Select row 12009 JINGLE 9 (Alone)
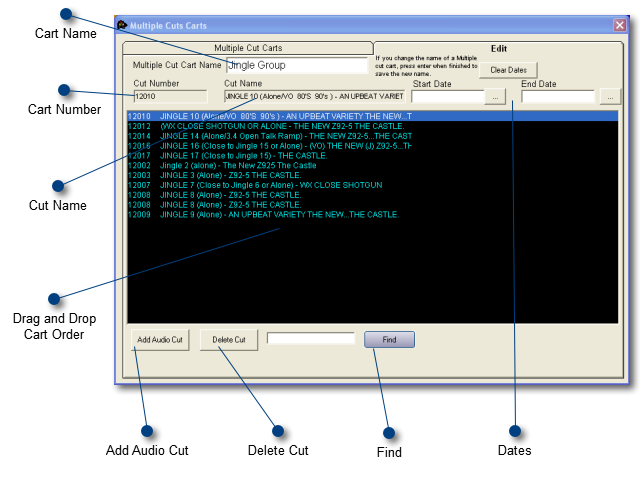The image size is (644, 481). [x=373, y=215]
